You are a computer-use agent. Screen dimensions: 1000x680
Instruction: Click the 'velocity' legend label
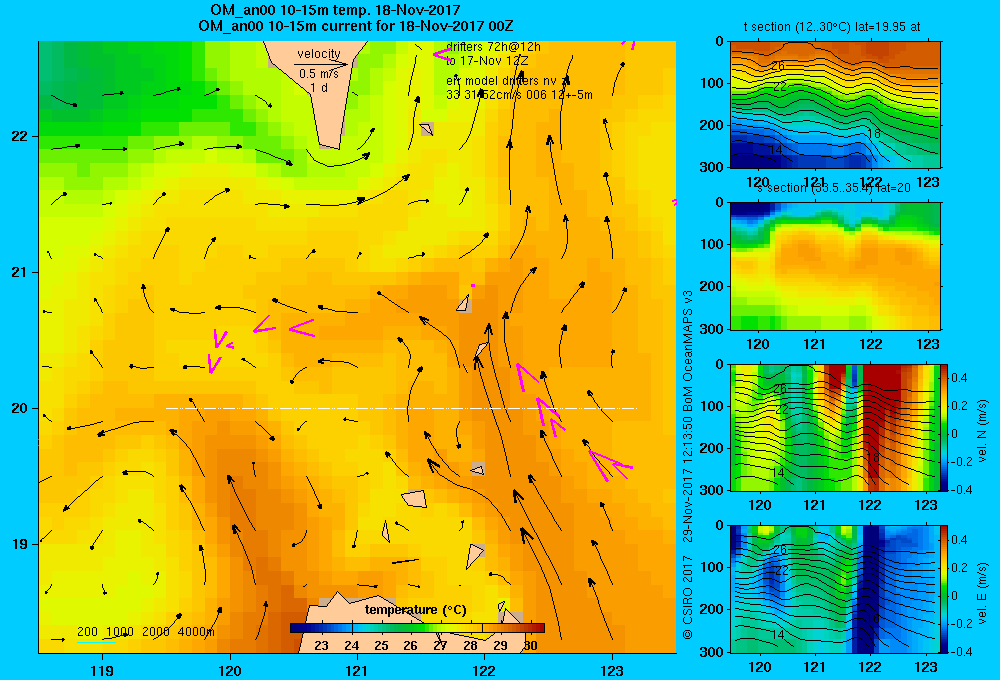click(318, 54)
